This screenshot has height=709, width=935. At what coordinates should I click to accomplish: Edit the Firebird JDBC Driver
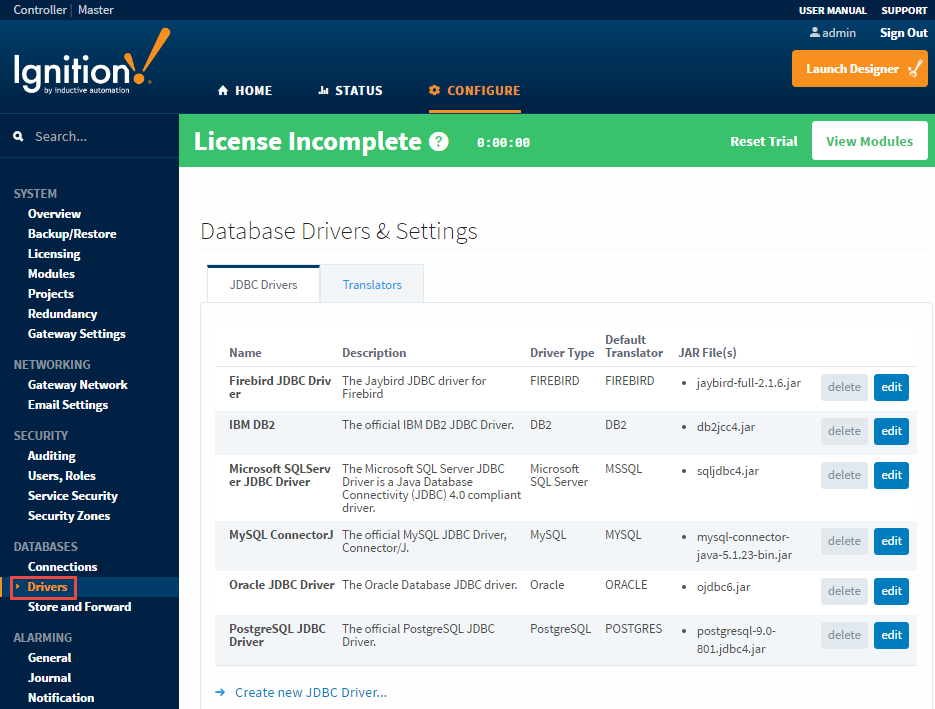point(891,387)
